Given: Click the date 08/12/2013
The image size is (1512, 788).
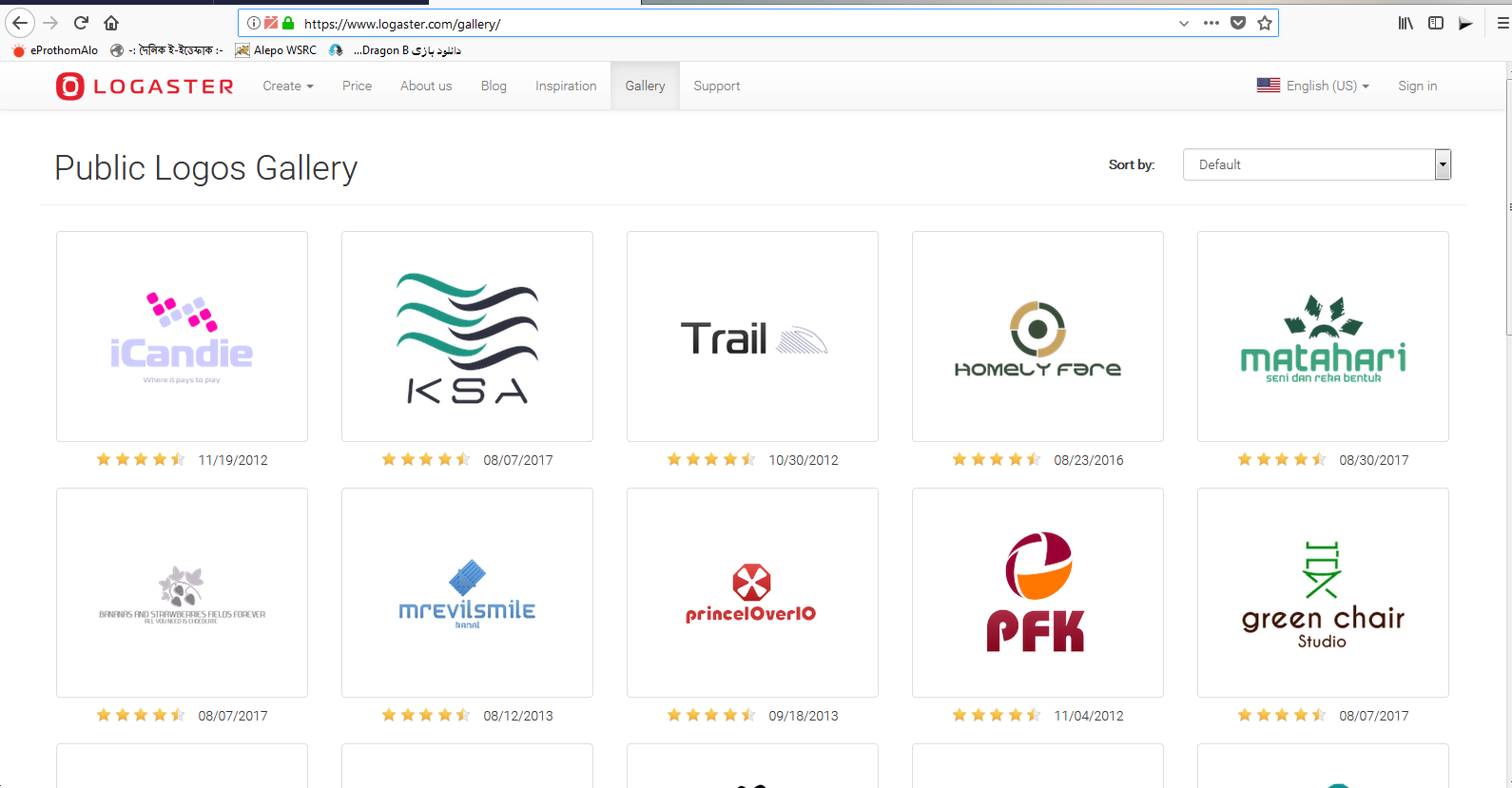Looking at the screenshot, I should pos(518,716).
